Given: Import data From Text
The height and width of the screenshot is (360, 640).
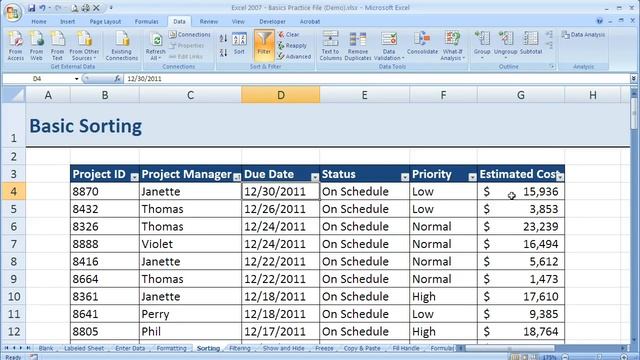Looking at the screenshot, I should click(x=57, y=46).
